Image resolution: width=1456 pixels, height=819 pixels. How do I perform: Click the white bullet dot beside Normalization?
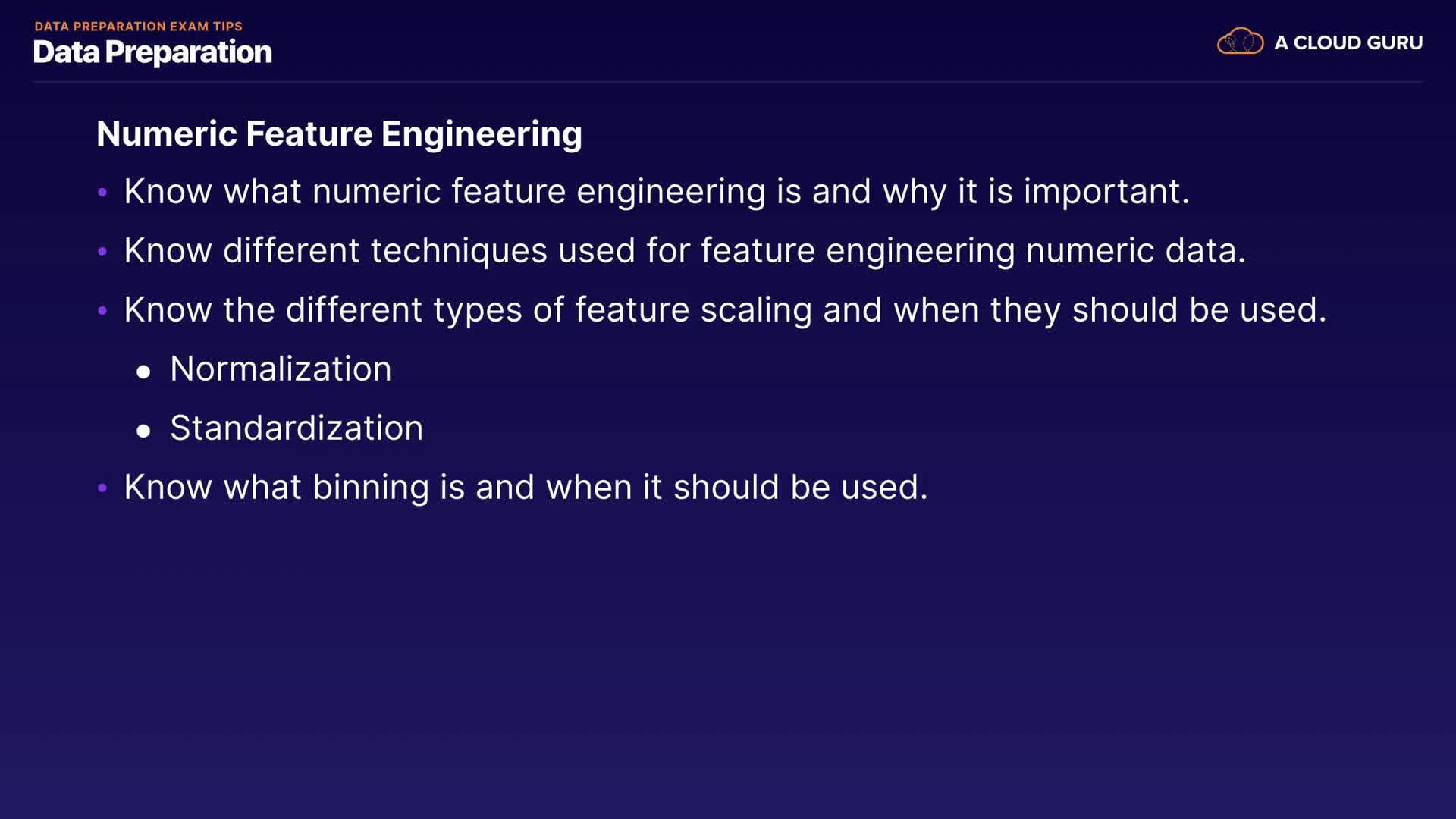(143, 372)
